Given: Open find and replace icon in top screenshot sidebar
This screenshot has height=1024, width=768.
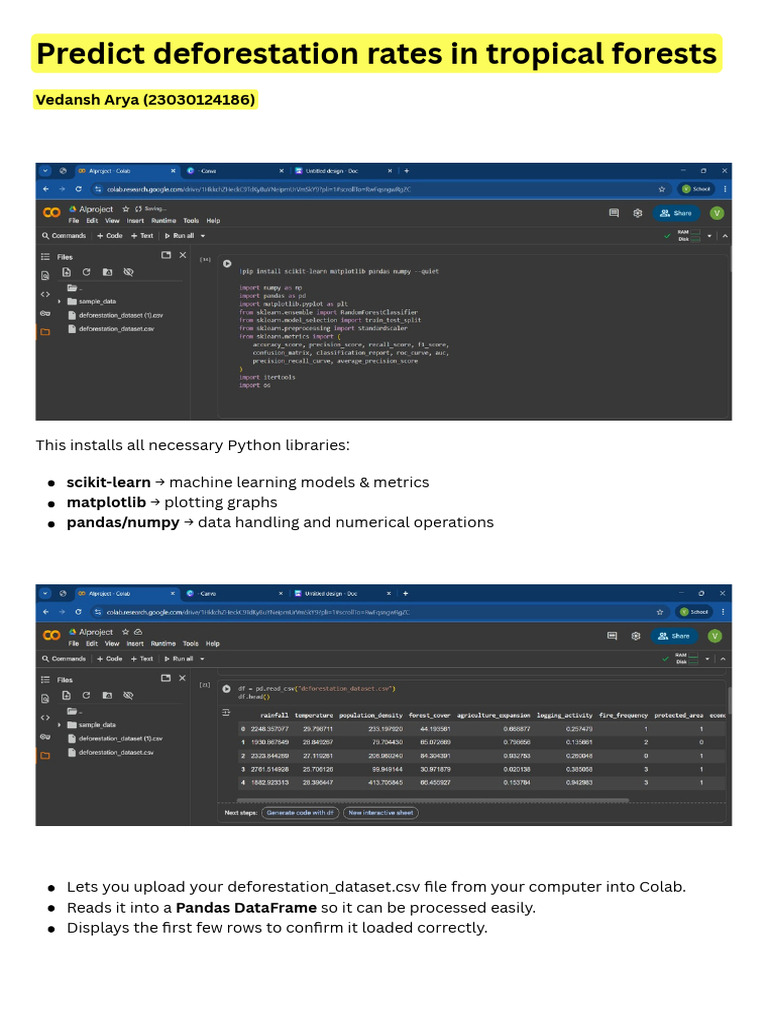Looking at the screenshot, I should point(45,276).
